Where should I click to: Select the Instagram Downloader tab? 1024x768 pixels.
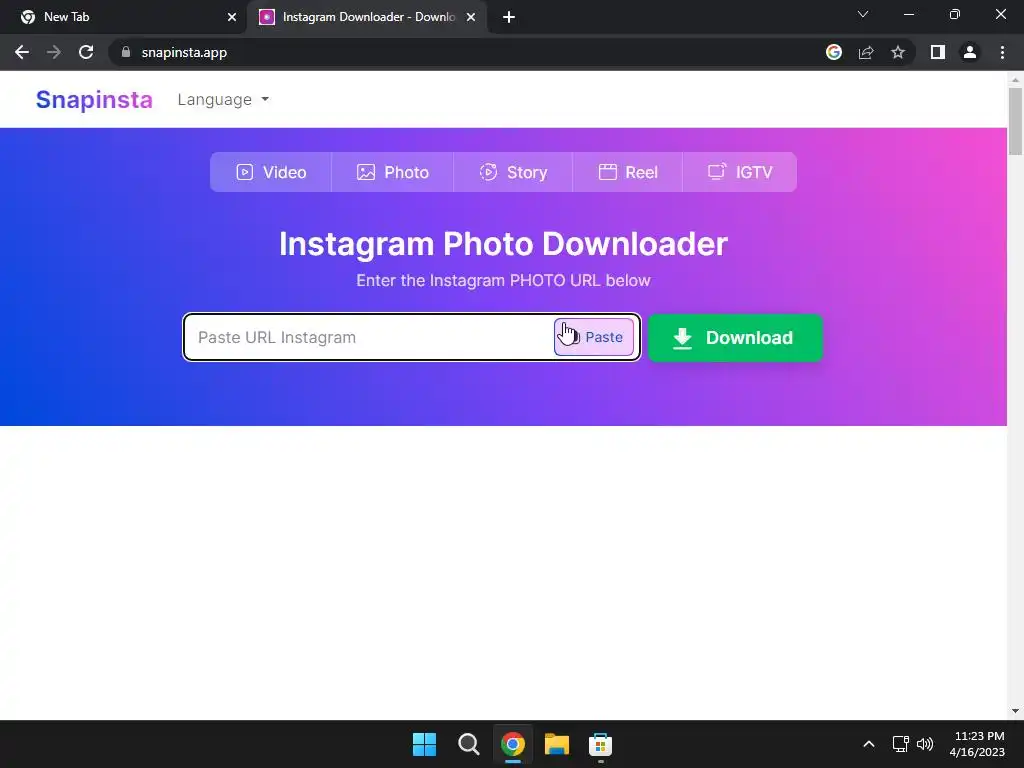coord(369,17)
